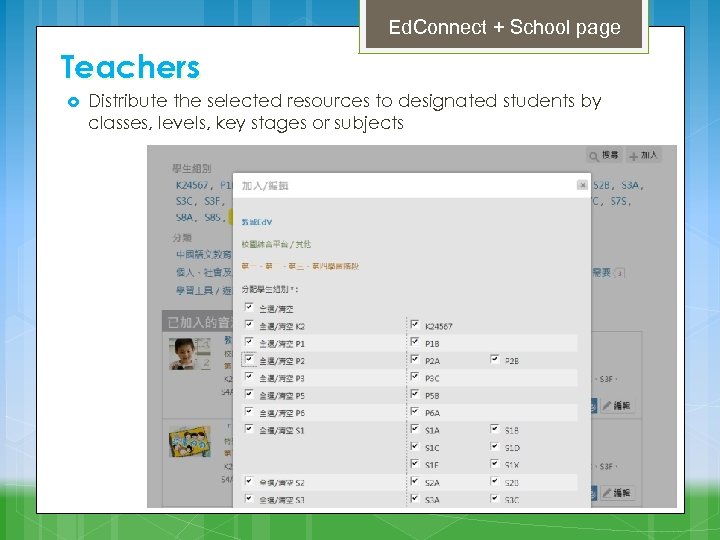The image size is (720, 540).
Task: Click the 學生組別 heading
Action: tap(191, 169)
